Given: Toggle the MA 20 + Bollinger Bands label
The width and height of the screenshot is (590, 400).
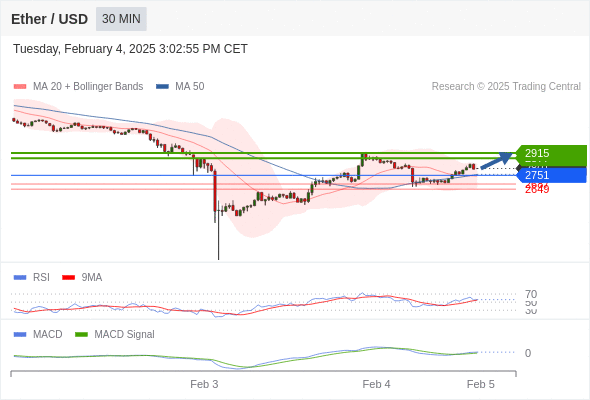Looking at the screenshot, I should [88, 87].
